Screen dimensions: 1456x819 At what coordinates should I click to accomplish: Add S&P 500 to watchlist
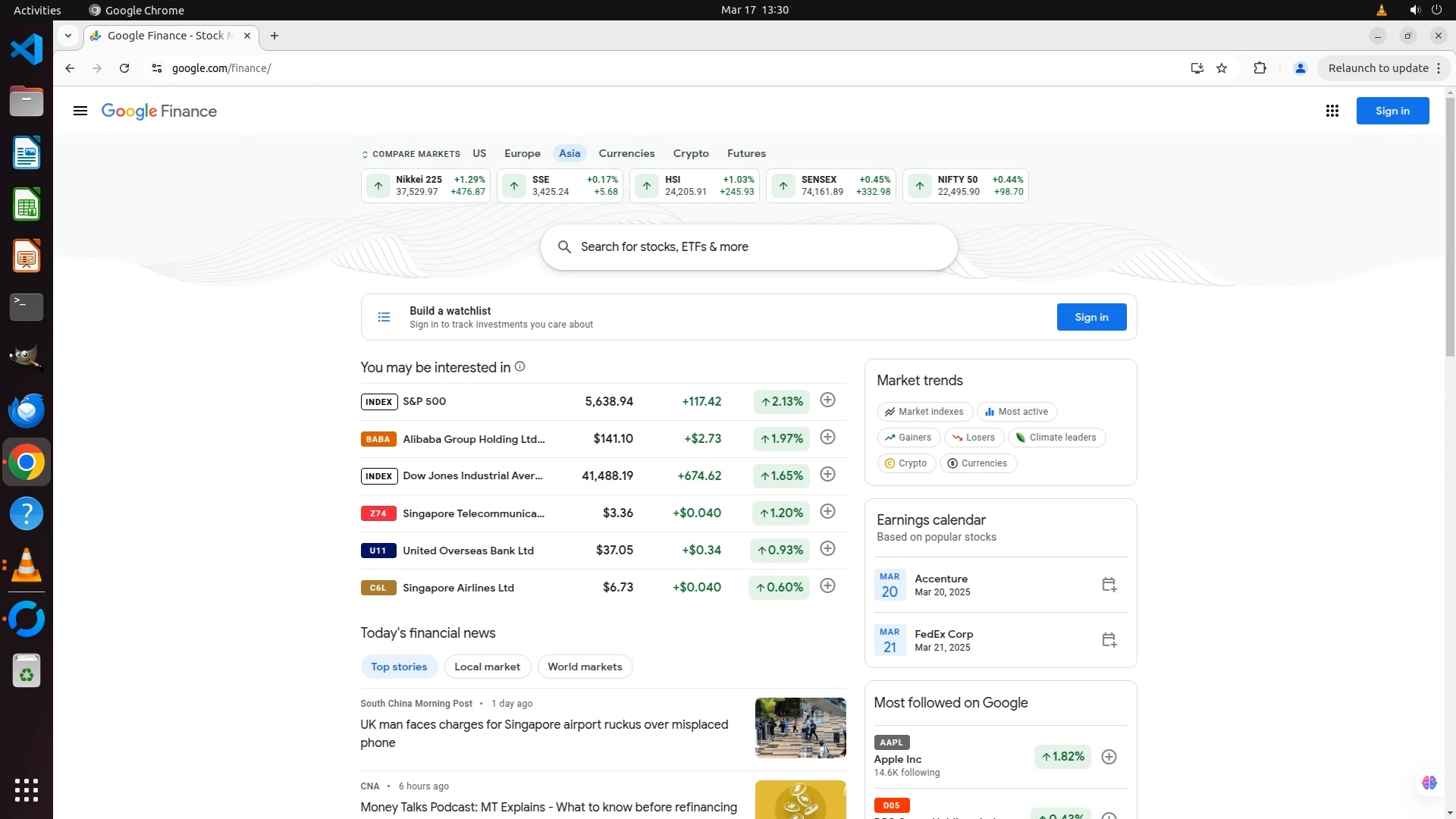click(x=827, y=400)
